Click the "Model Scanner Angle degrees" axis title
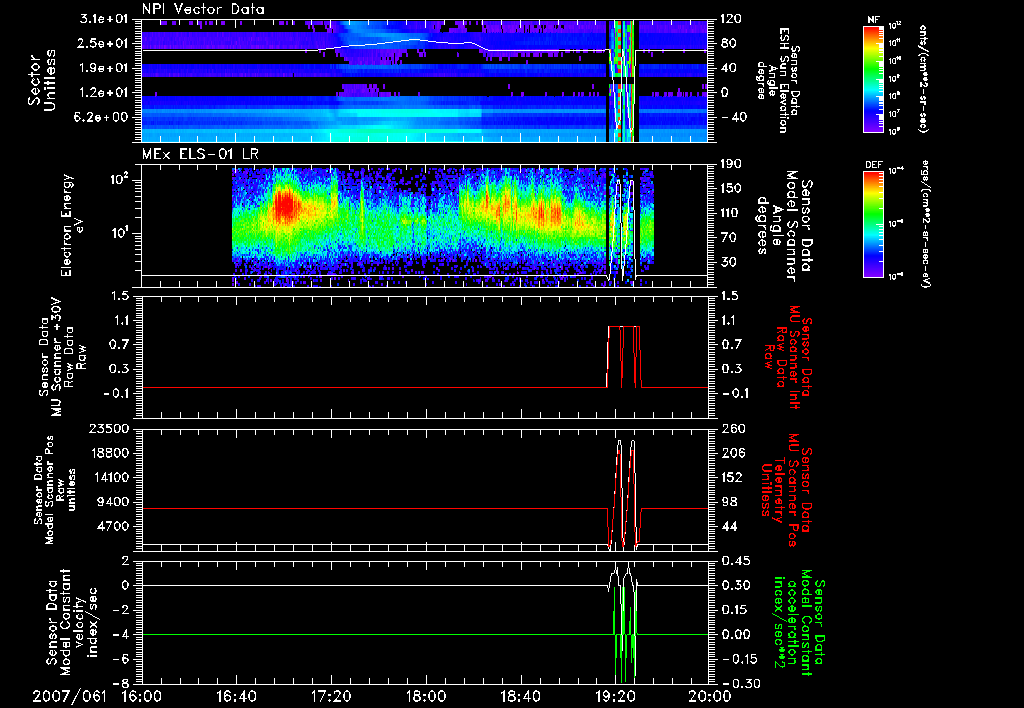Screen dimensions: 1024x708 [784, 226]
